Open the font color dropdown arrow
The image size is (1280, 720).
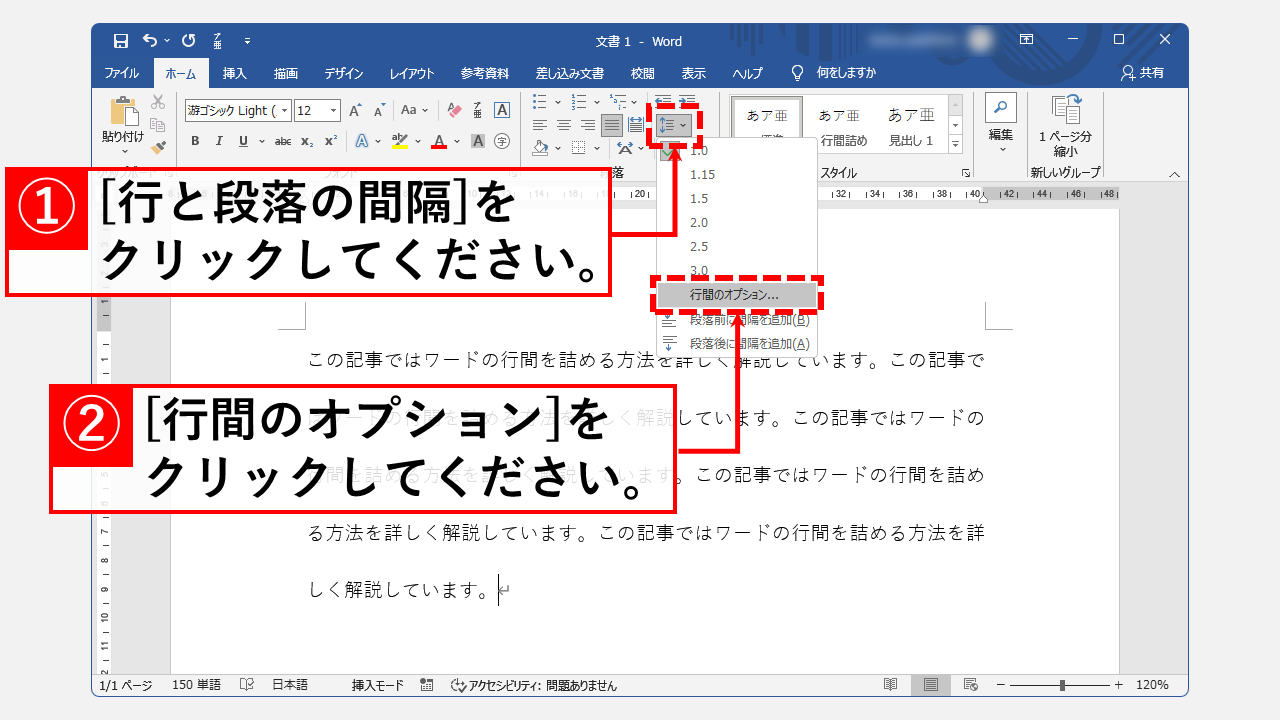(456, 141)
